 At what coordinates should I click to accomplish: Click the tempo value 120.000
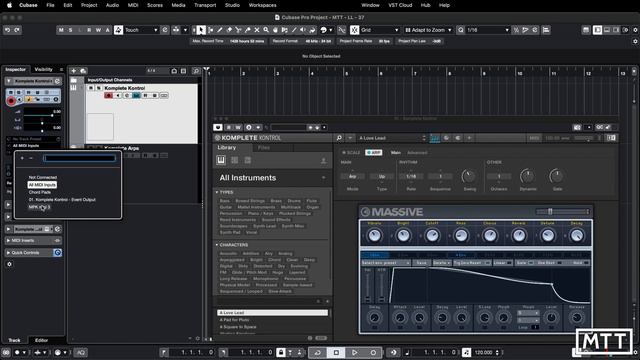click(x=484, y=352)
